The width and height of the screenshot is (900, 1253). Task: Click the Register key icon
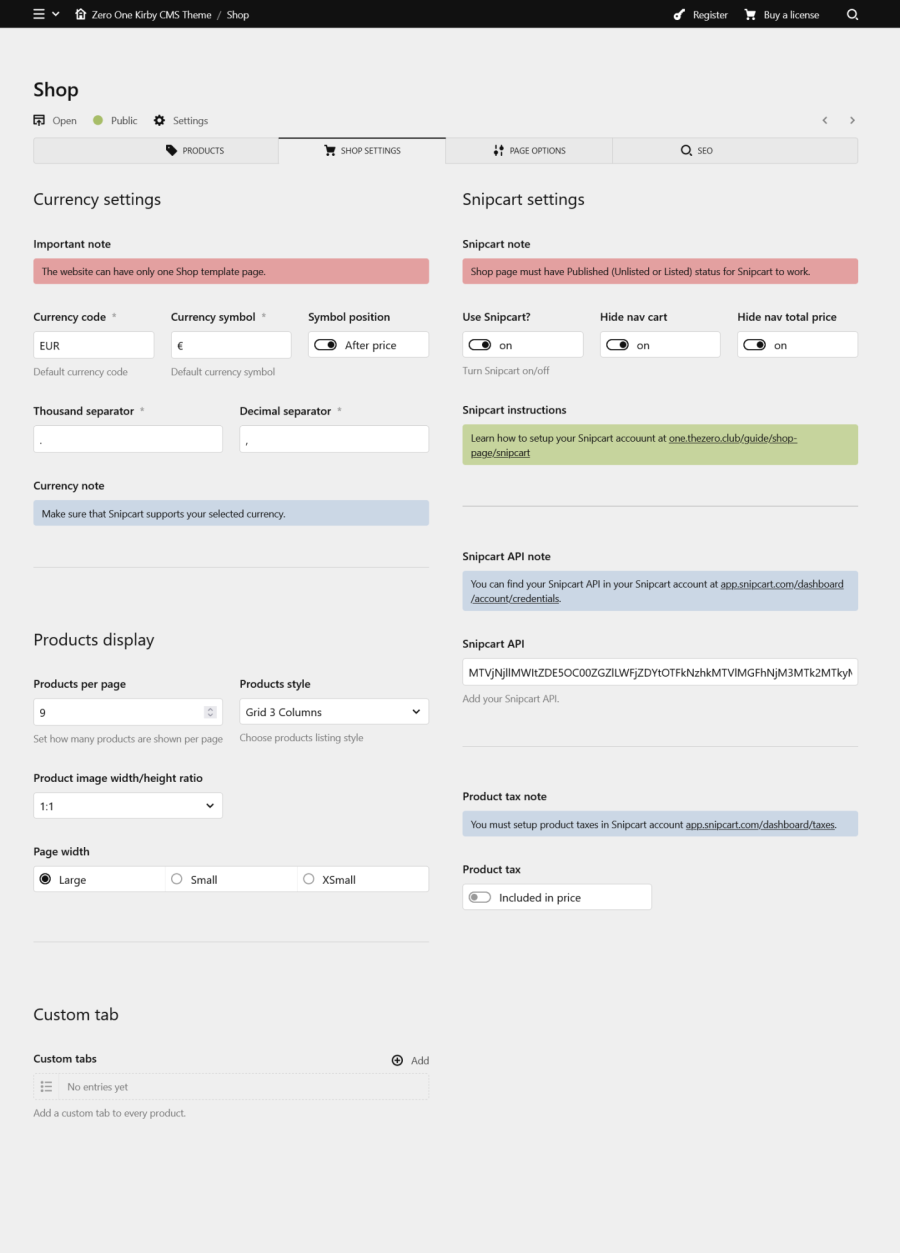tap(680, 15)
